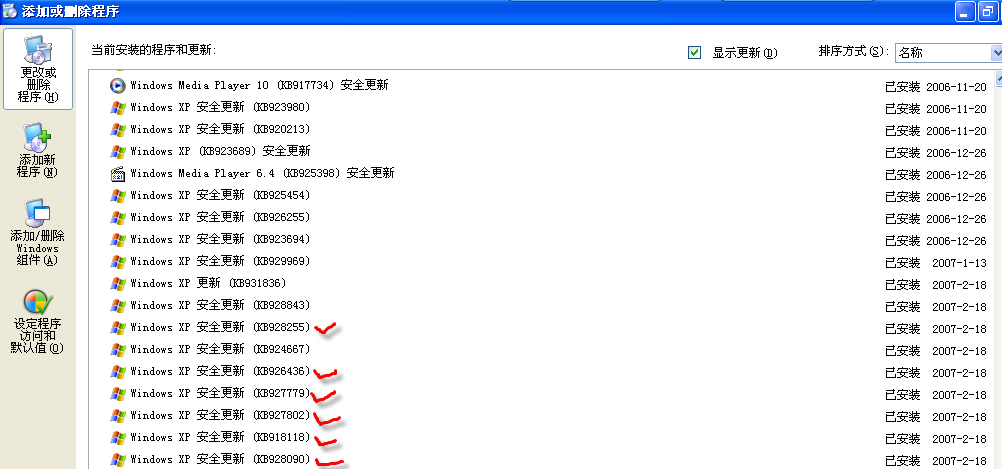
Task: Click the icon beside KB931836 update
Action: pyautogui.click(x=118, y=283)
